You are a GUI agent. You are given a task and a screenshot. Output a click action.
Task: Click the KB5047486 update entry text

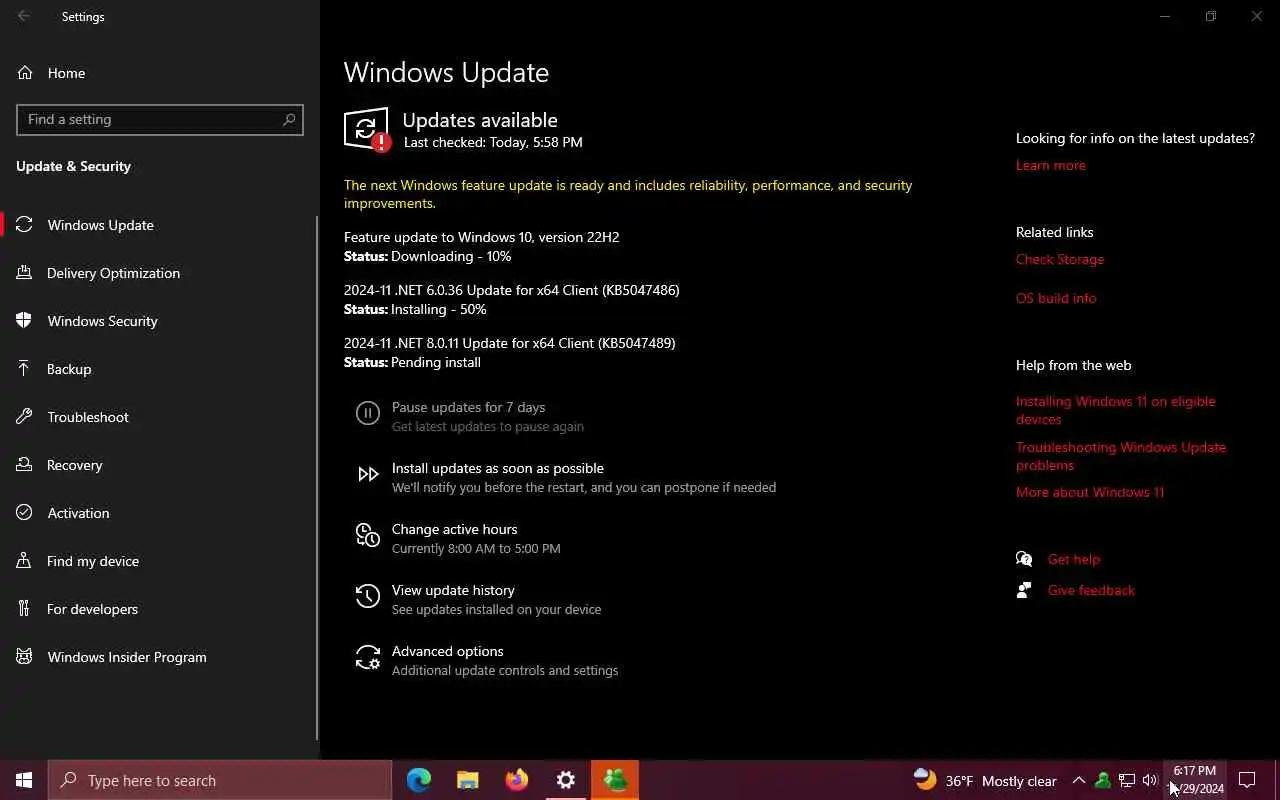pos(512,290)
